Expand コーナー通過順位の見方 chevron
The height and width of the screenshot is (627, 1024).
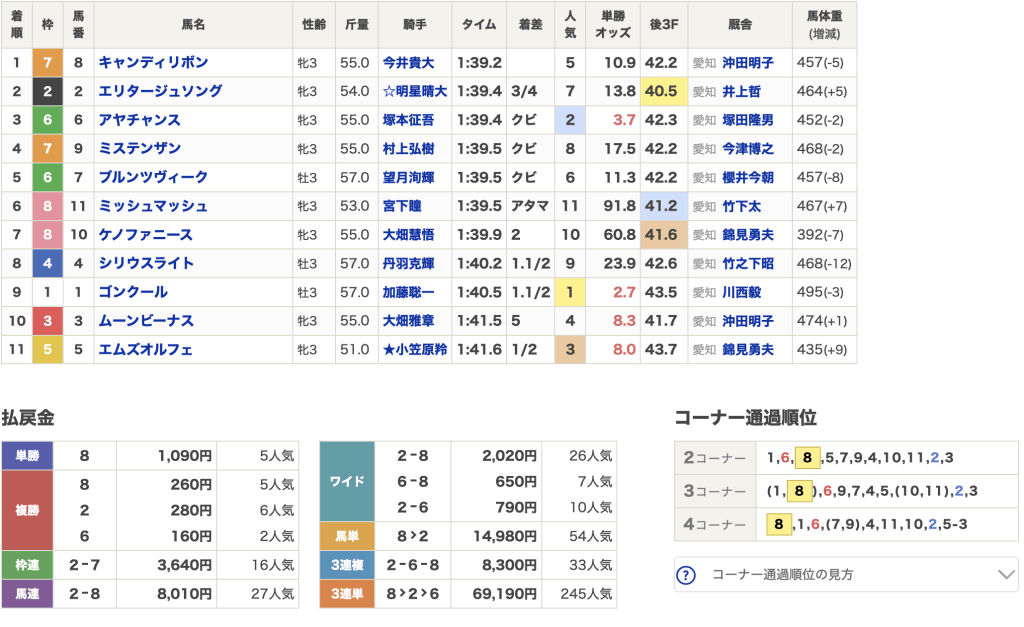[x=1006, y=575]
